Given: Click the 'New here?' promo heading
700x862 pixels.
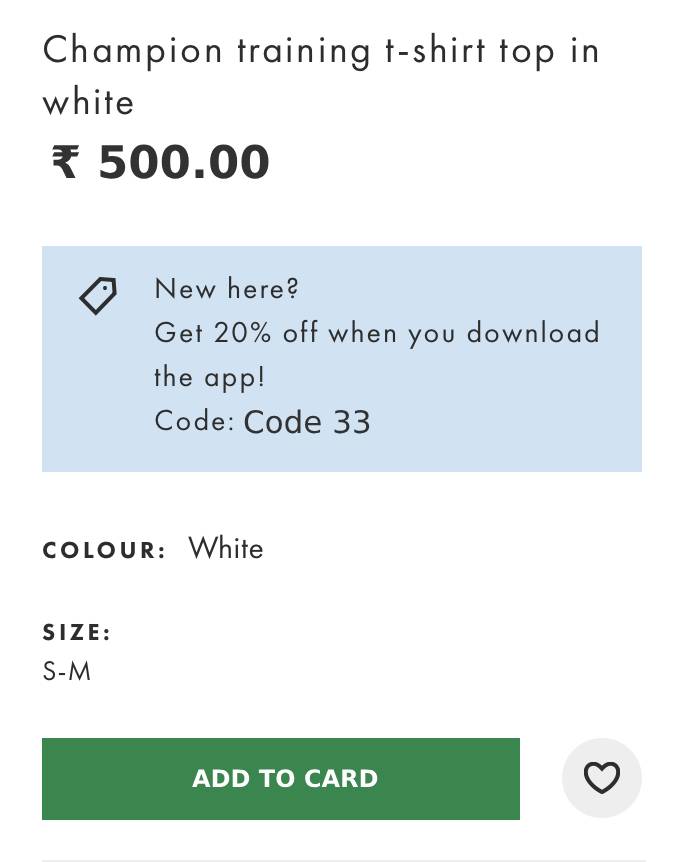Looking at the screenshot, I should (227, 289).
